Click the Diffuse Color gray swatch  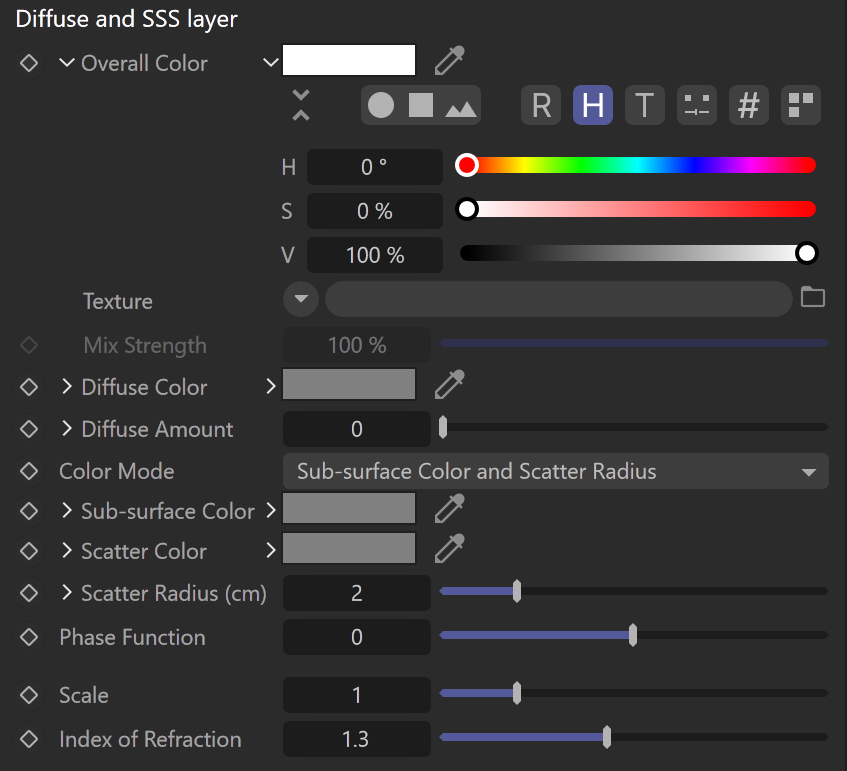[x=349, y=384]
